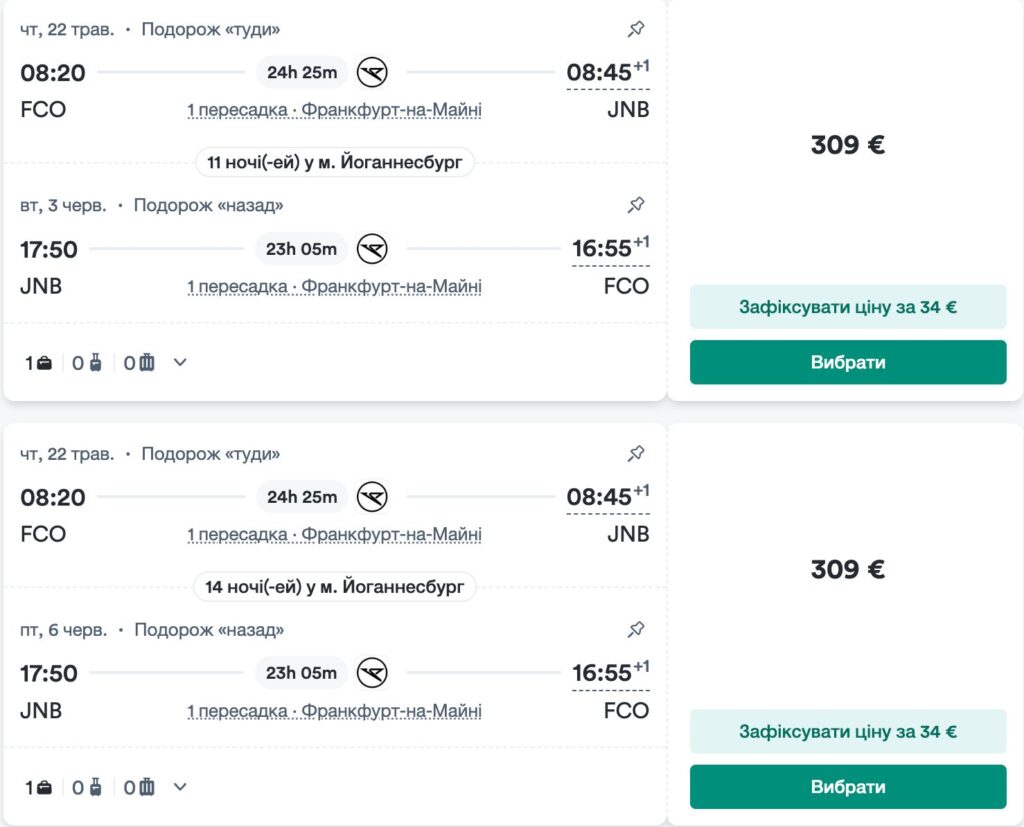Open layover details for 3 June return
Screen dimensions: 1024x827
pos(334,287)
